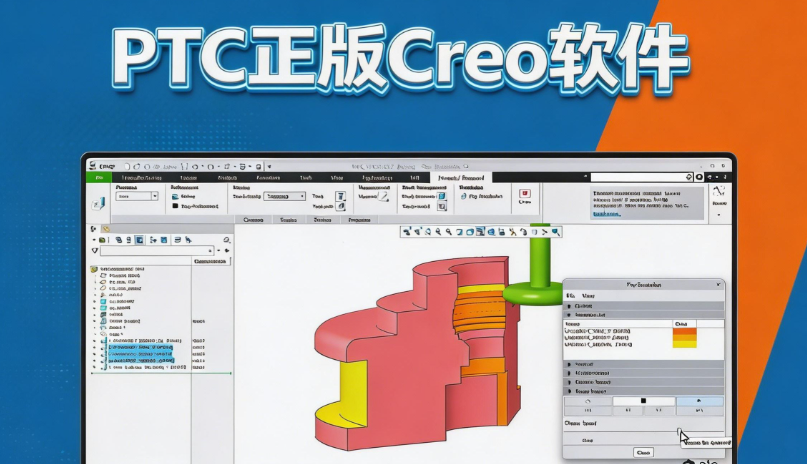Viewport: 807px width, 464px height.
Task: Expand the arrow beneath the curve icon
Action: click(x=719, y=215)
